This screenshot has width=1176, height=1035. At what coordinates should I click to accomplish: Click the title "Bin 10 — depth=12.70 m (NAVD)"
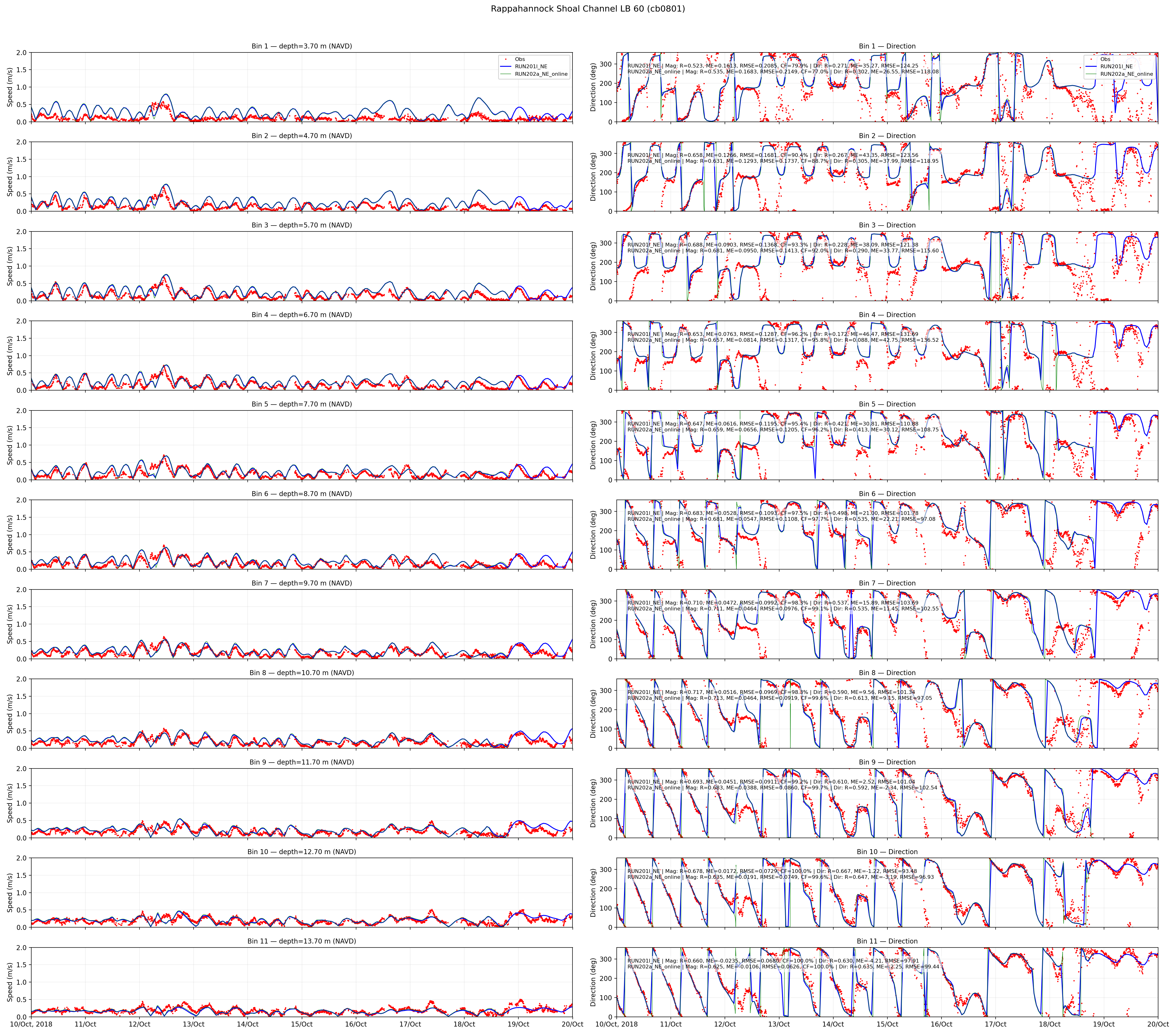(x=302, y=852)
